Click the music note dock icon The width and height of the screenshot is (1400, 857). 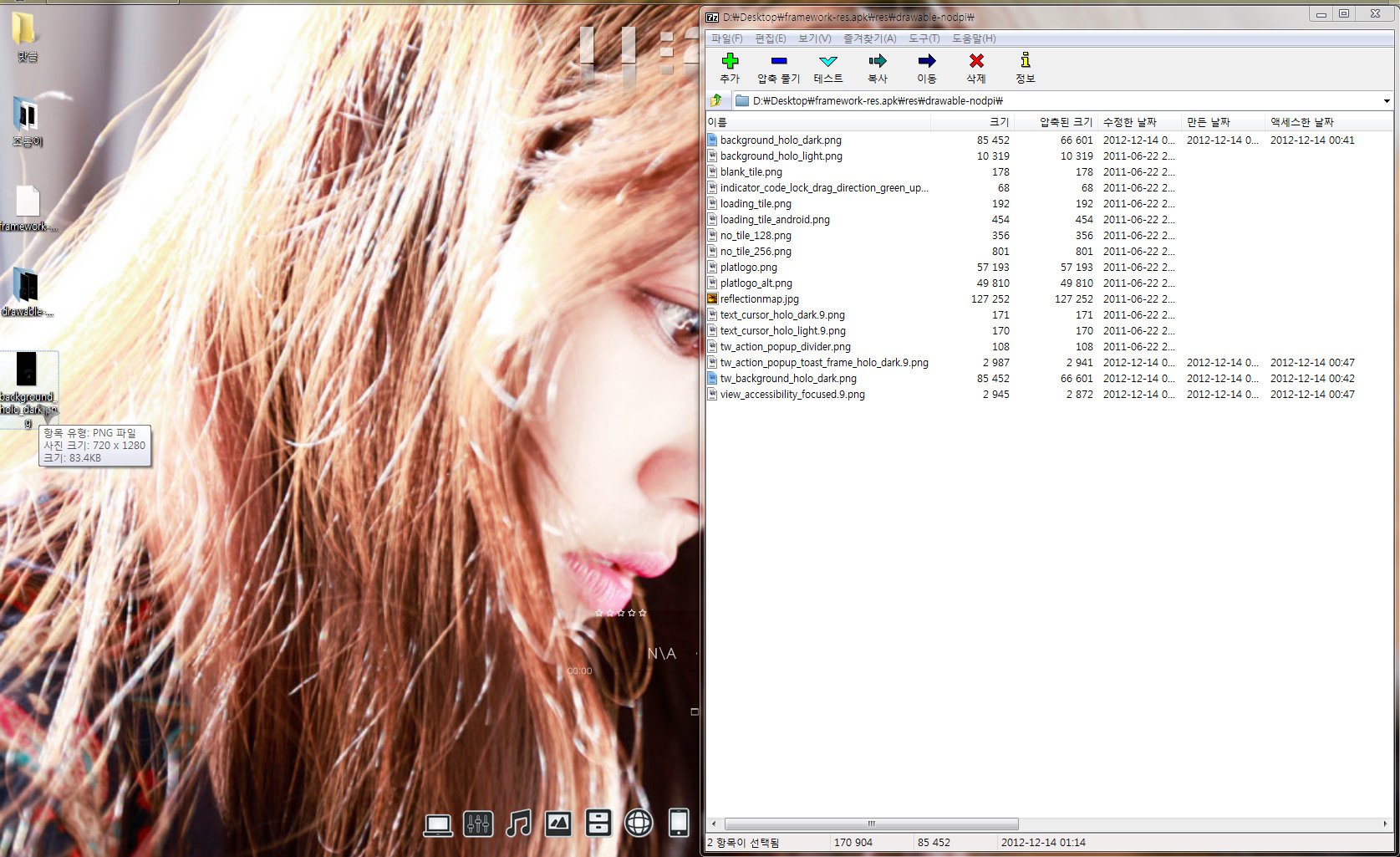[x=518, y=824]
